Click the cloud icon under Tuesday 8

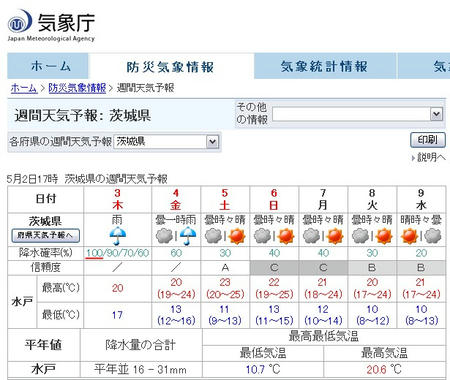pyautogui.click(x=360, y=236)
